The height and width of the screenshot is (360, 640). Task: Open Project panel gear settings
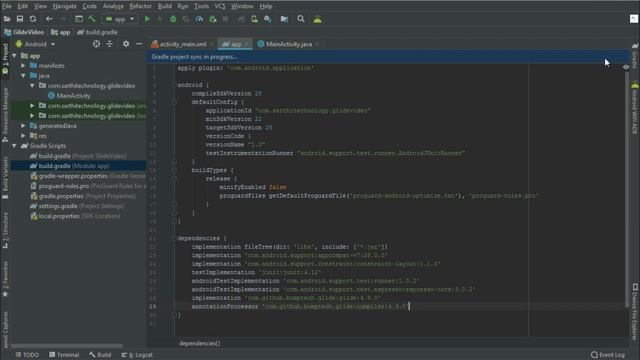(x=126, y=44)
